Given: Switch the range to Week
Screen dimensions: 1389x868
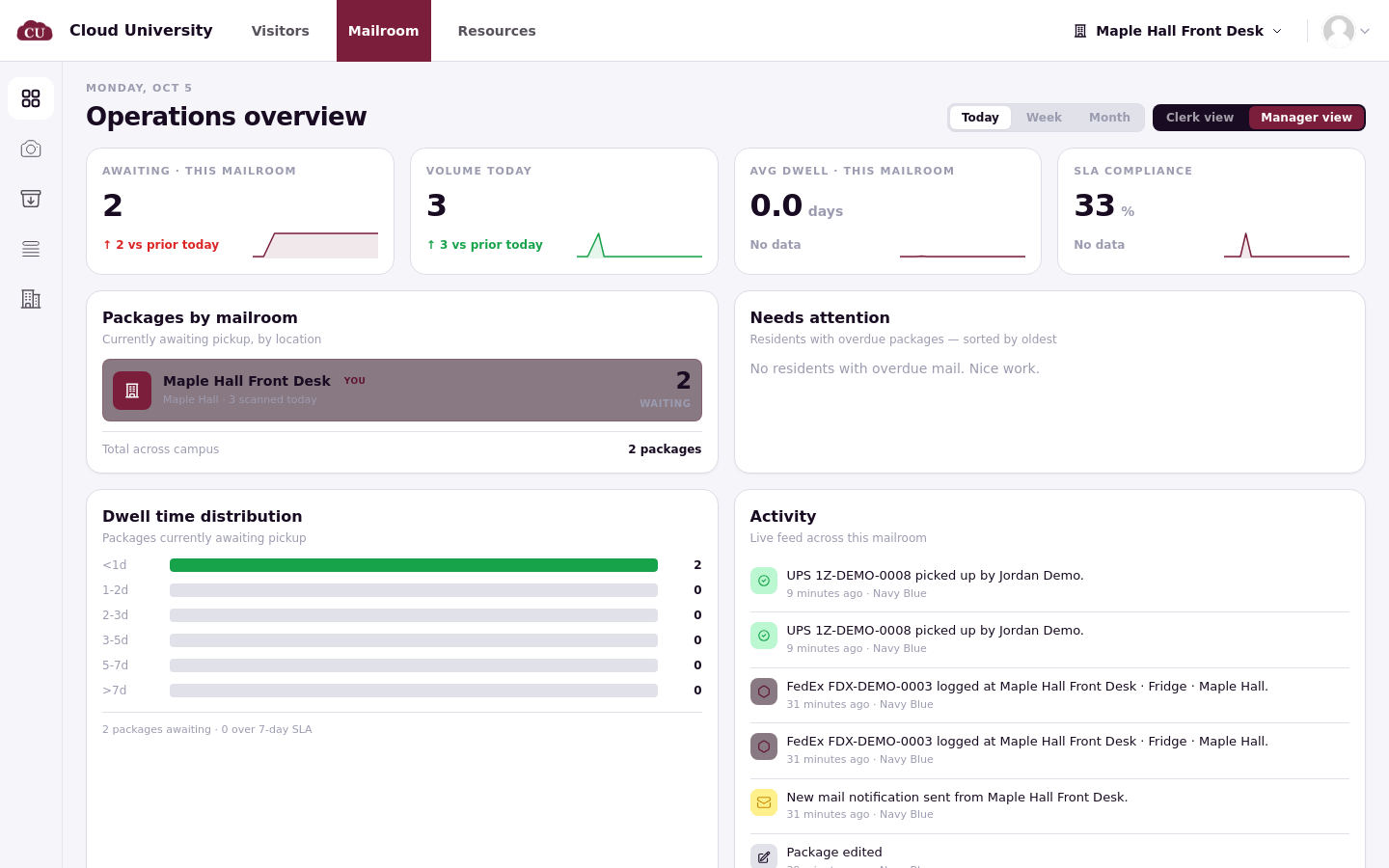Looking at the screenshot, I should coord(1044,118).
